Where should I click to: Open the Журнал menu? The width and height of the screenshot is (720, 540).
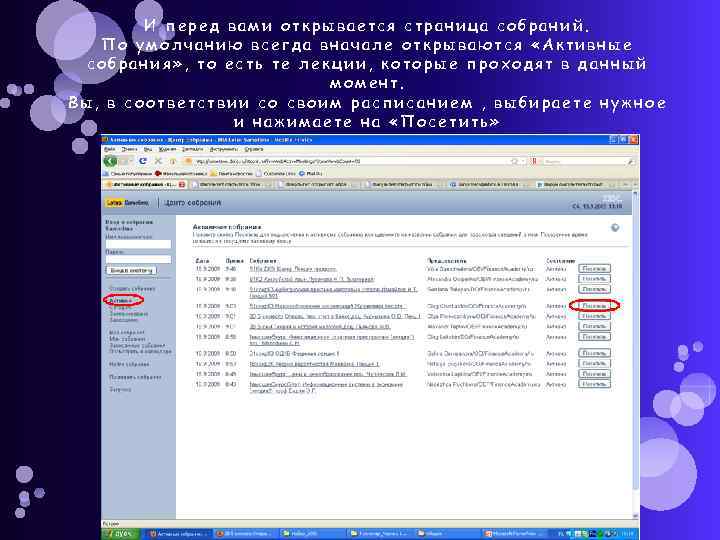(168, 149)
